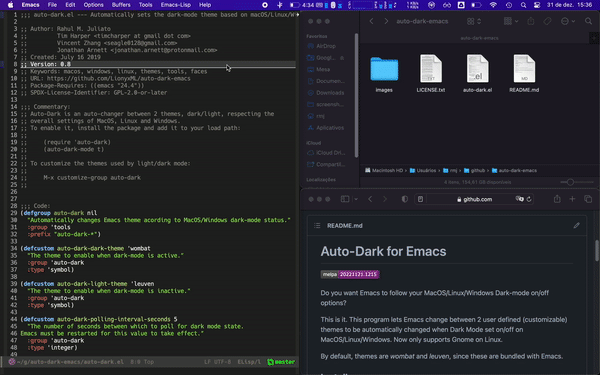This screenshot has height=375, width=600.
Task: Click master branch in Emacs mode line
Action: [x=281, y=362]
